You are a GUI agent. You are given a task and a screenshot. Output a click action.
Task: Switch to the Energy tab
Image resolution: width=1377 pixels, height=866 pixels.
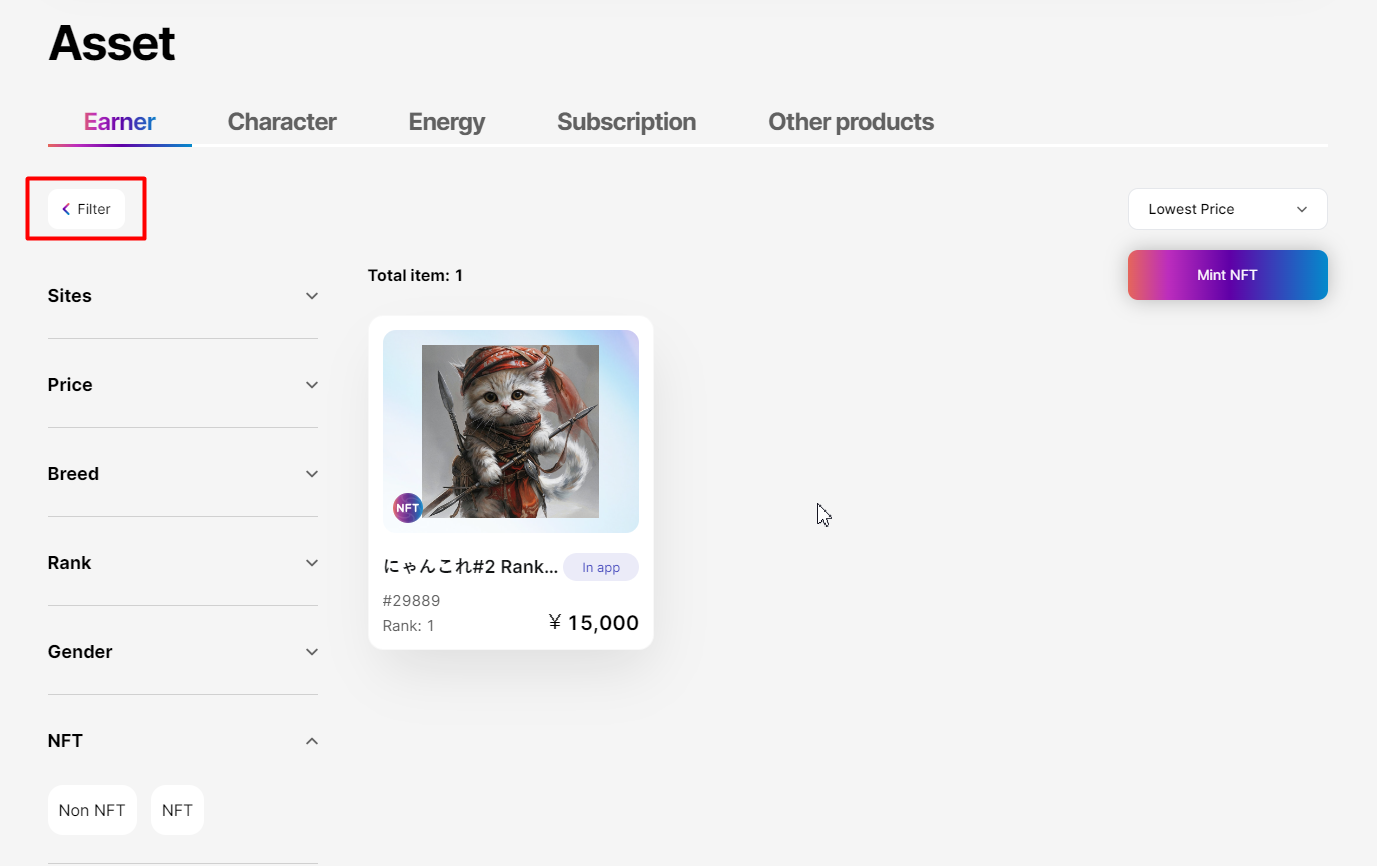(x=446, y=122)
